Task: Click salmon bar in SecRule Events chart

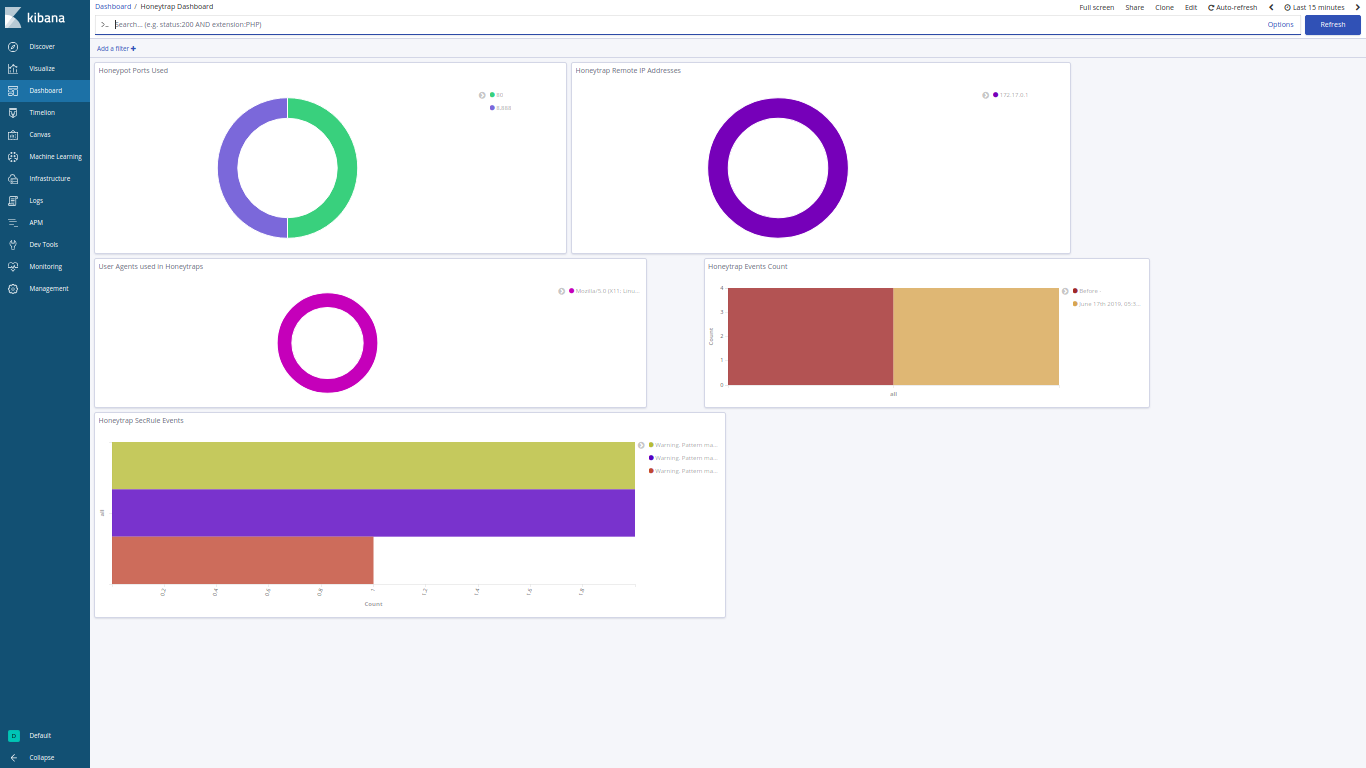Action: click(242, 560)
